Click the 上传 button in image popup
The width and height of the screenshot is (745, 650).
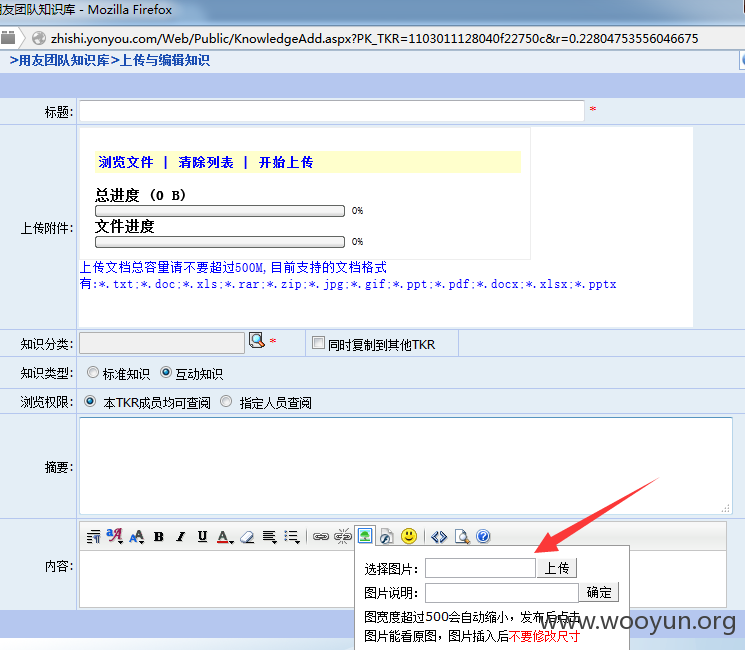click(556, 568)
